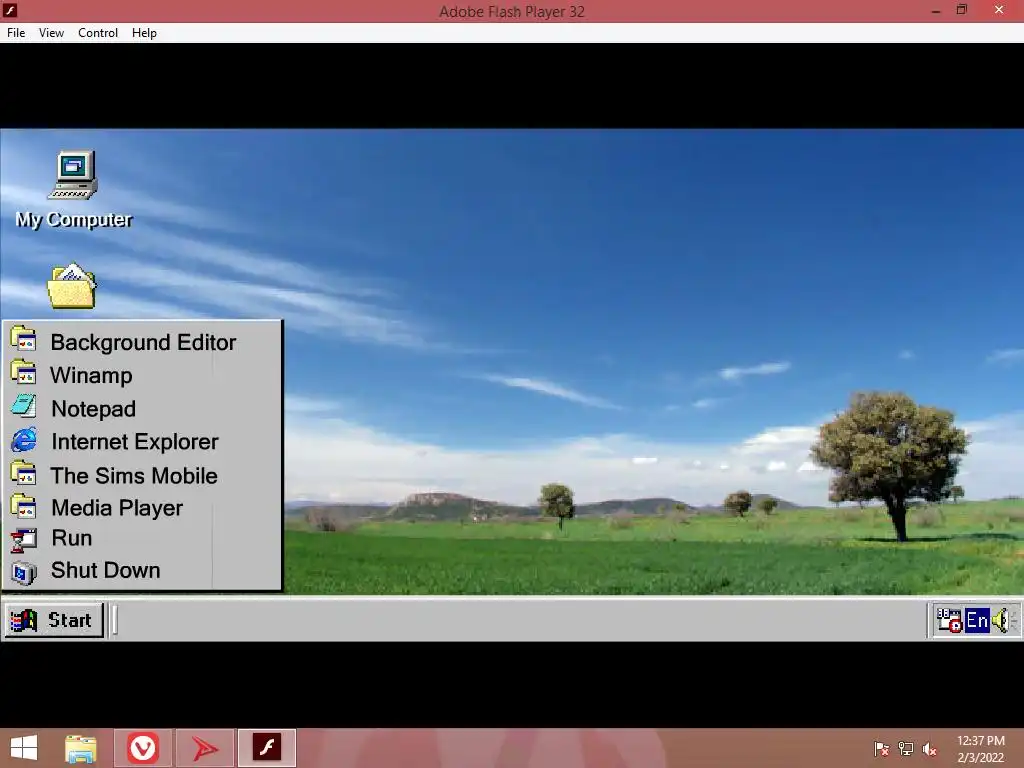This screenshot has height=768, width=1024.
Task: Click the Action Center flag tray icon
Action: [x=881, y=749]
